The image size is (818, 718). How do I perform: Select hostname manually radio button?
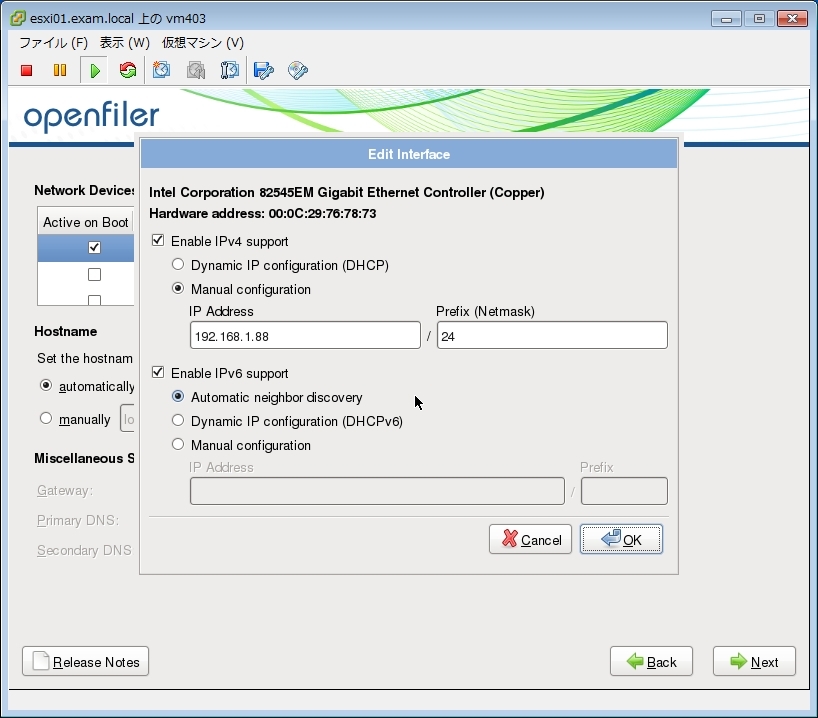click(x=46, y=418)
